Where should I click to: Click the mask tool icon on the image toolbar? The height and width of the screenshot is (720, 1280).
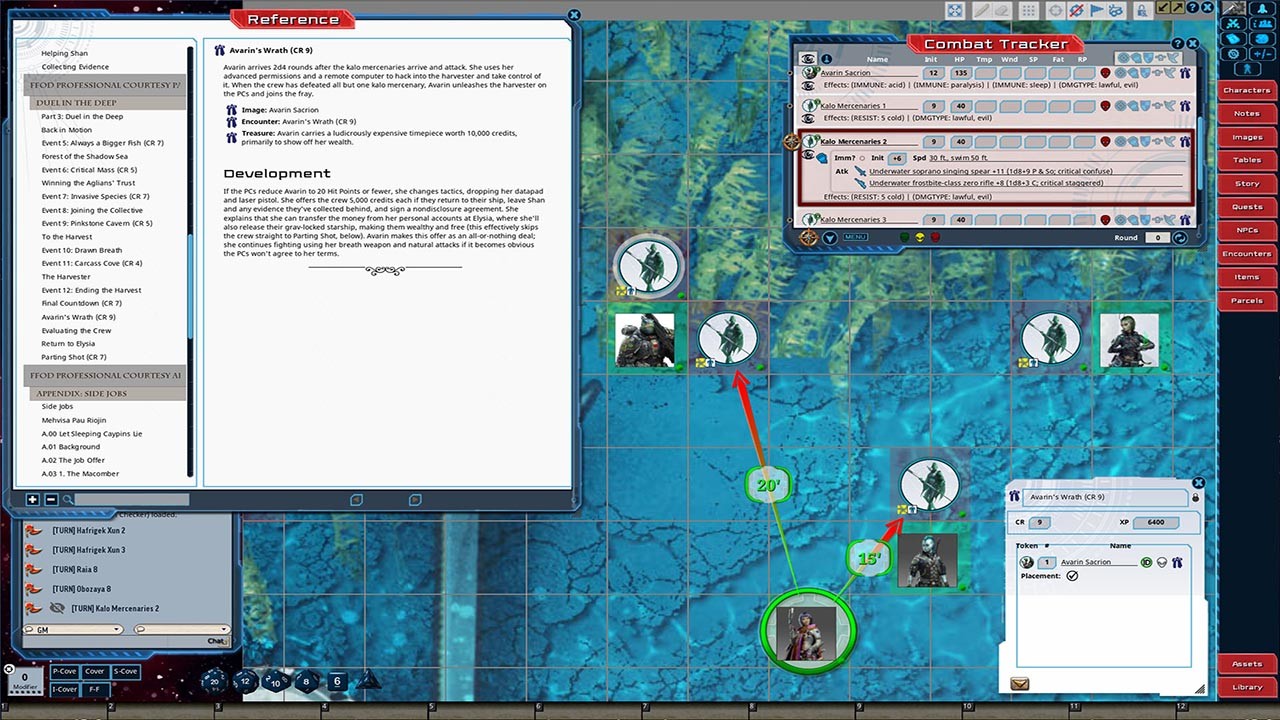(x=1118, y=10)
